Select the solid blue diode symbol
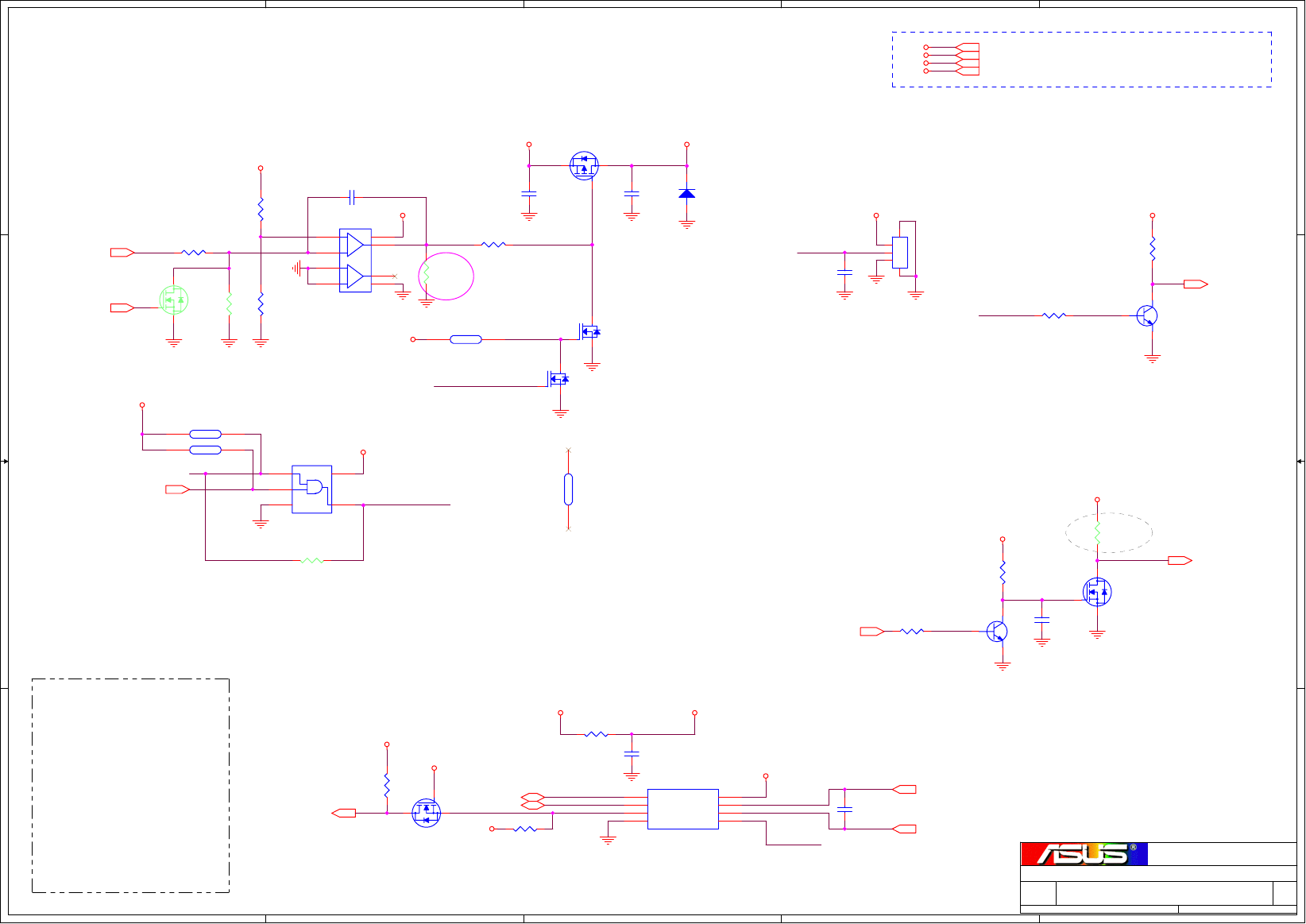This screenshot has height=924, width=1306. tap(687, 194)
